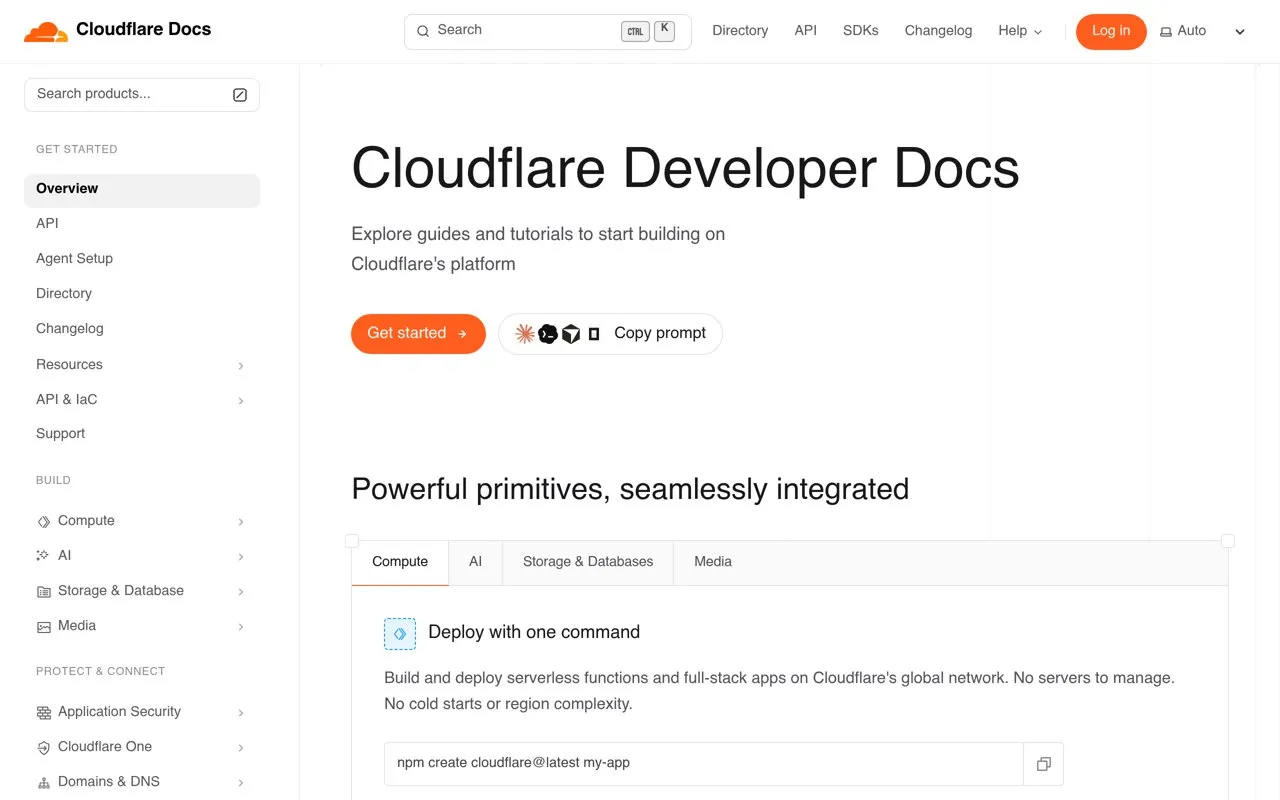Switch to the Storage & Databases tab
This screenshot has height=800, width=1280.
pos(588,562)
